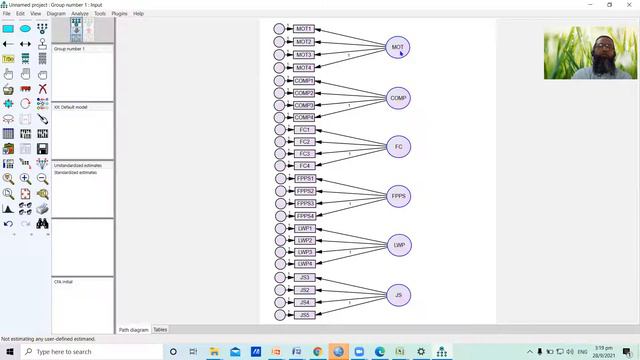Click the select all objects hand tool
640x360 pixels.
(25, 74)
